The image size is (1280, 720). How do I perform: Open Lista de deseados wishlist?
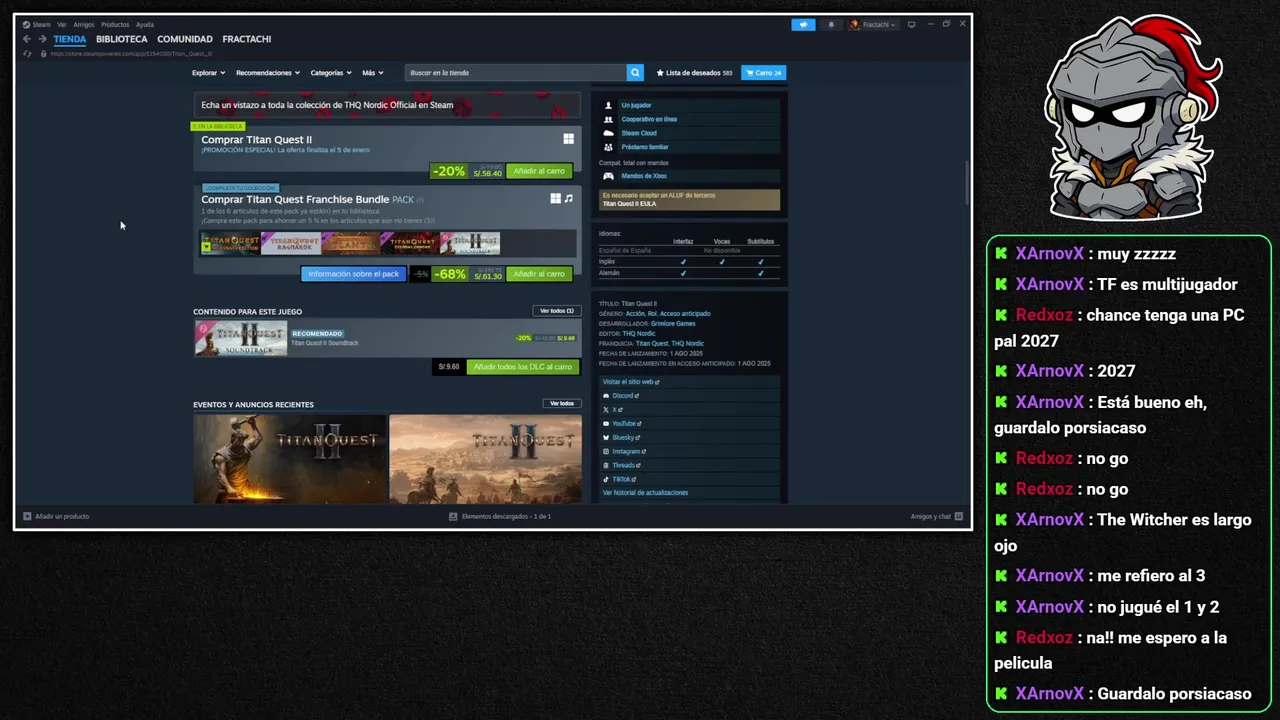(x=694, y=72)
